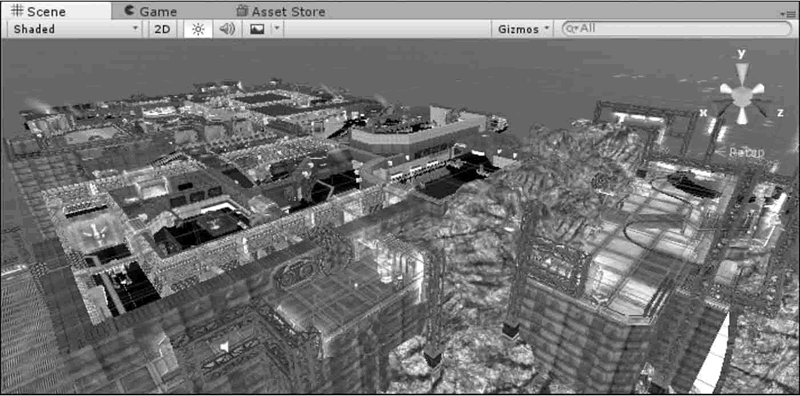The image size is (800, 396).
Task: Toggle 2D view mode
Action: pos(162,30)
